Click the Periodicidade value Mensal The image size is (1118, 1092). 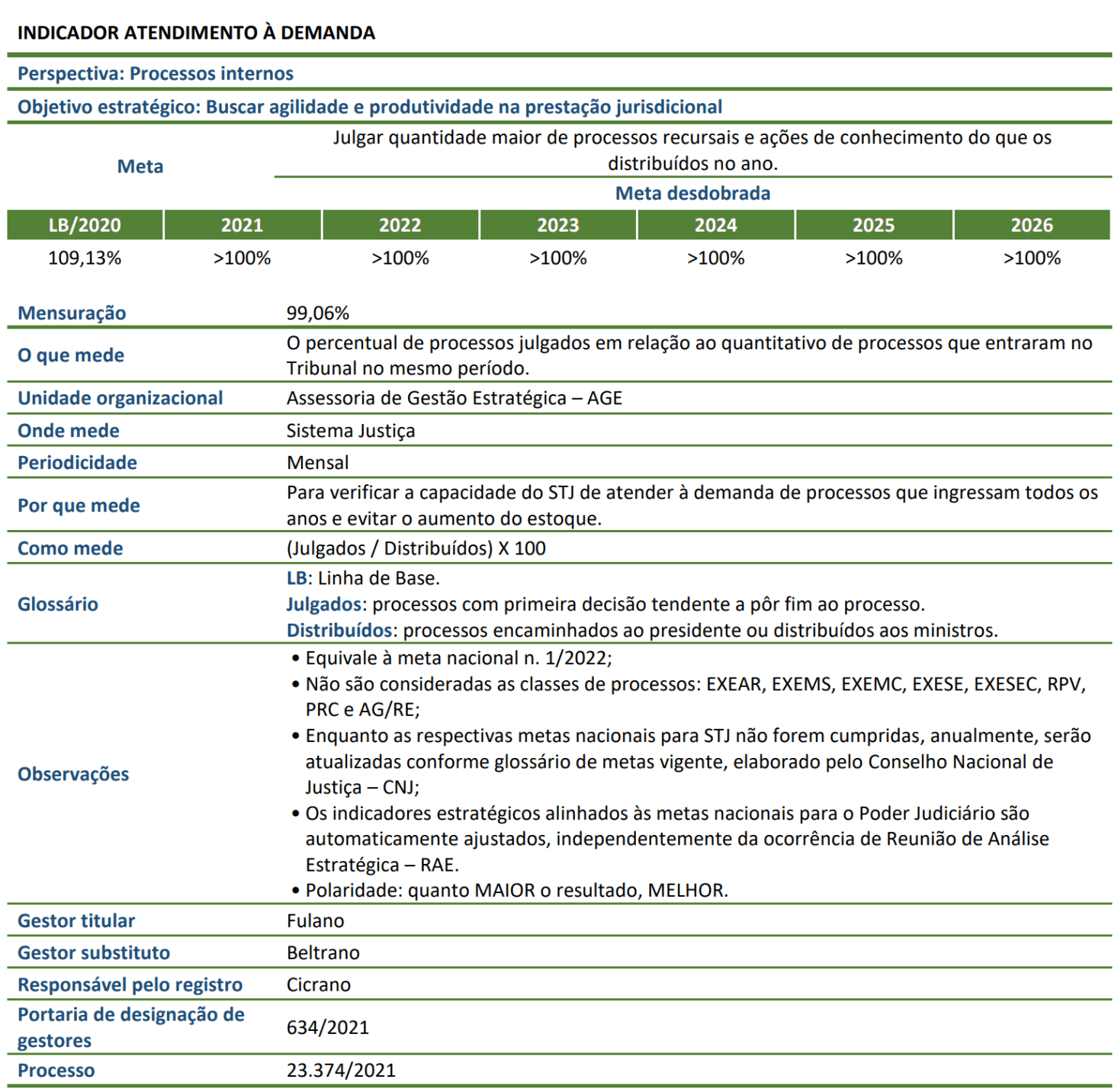tap(318, 463)
